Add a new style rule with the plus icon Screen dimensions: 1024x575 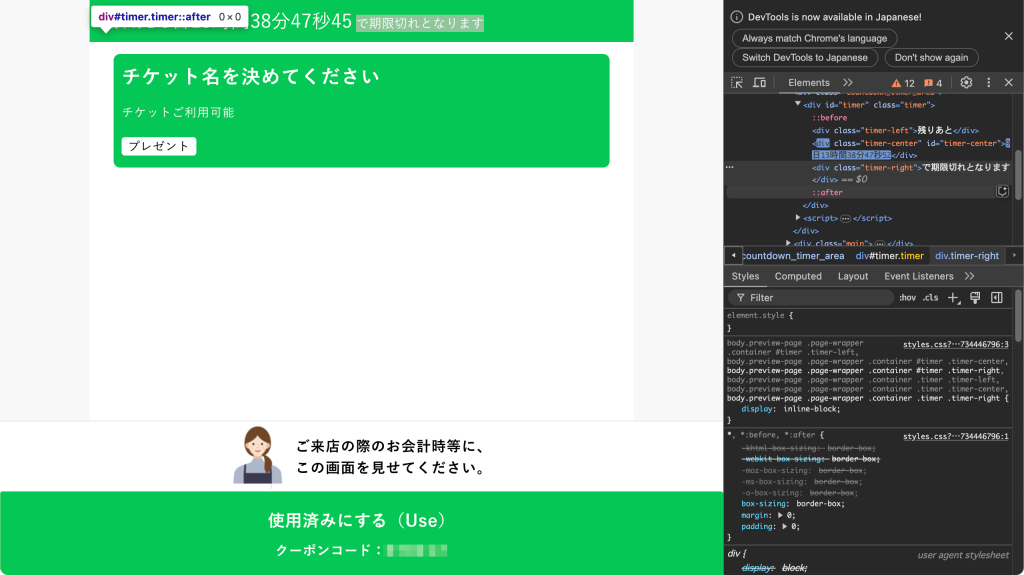coord(953,298)
